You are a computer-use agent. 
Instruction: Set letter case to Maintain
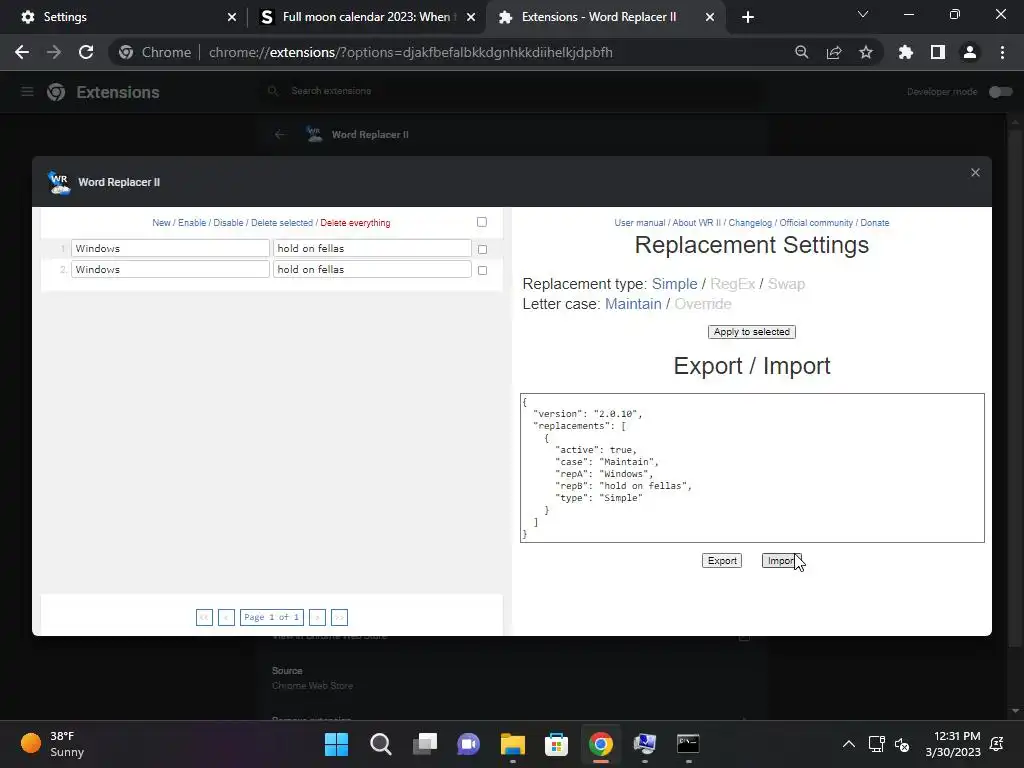pyautogui.click(x=633, y=304)
